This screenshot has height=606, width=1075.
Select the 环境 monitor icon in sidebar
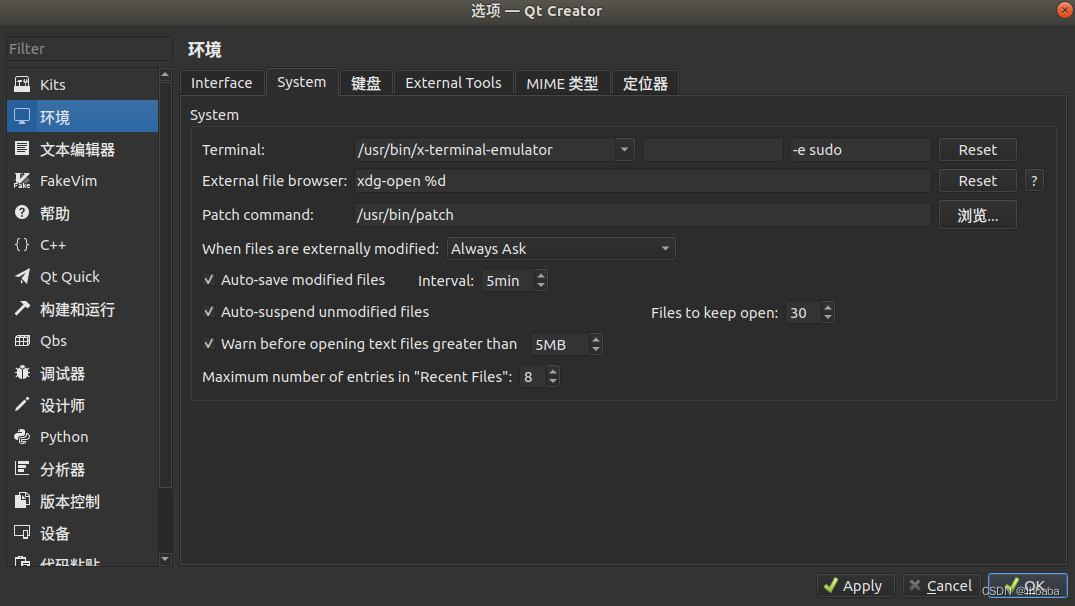[x=22, y=117]
